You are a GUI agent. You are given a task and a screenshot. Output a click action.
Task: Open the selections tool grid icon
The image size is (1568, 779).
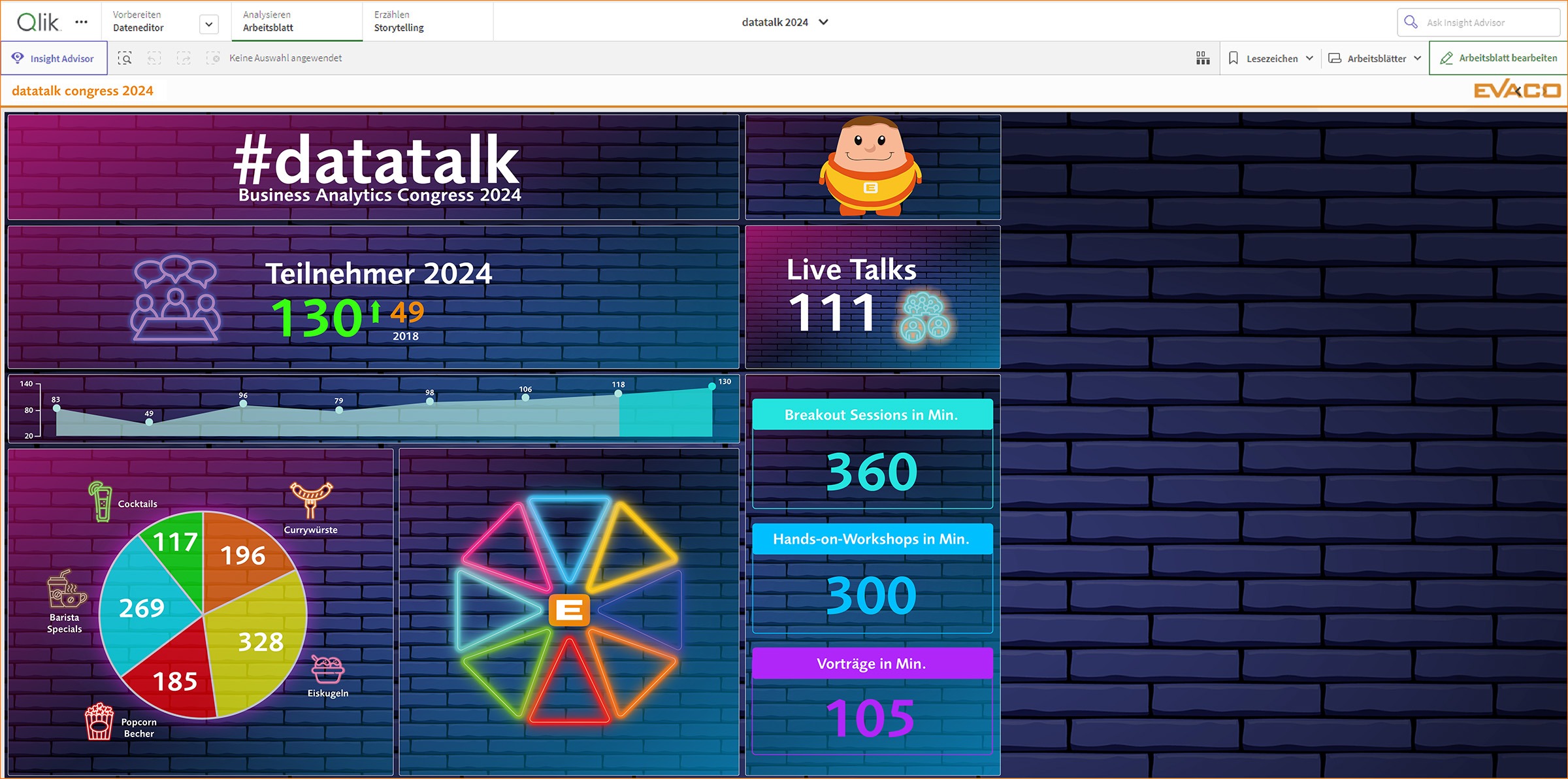click(1203, 58)
